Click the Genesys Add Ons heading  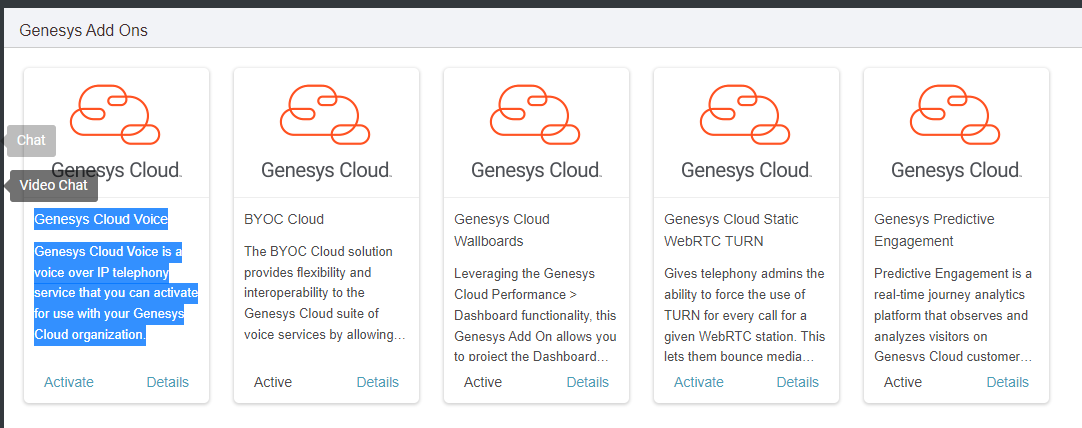point(83,30)
